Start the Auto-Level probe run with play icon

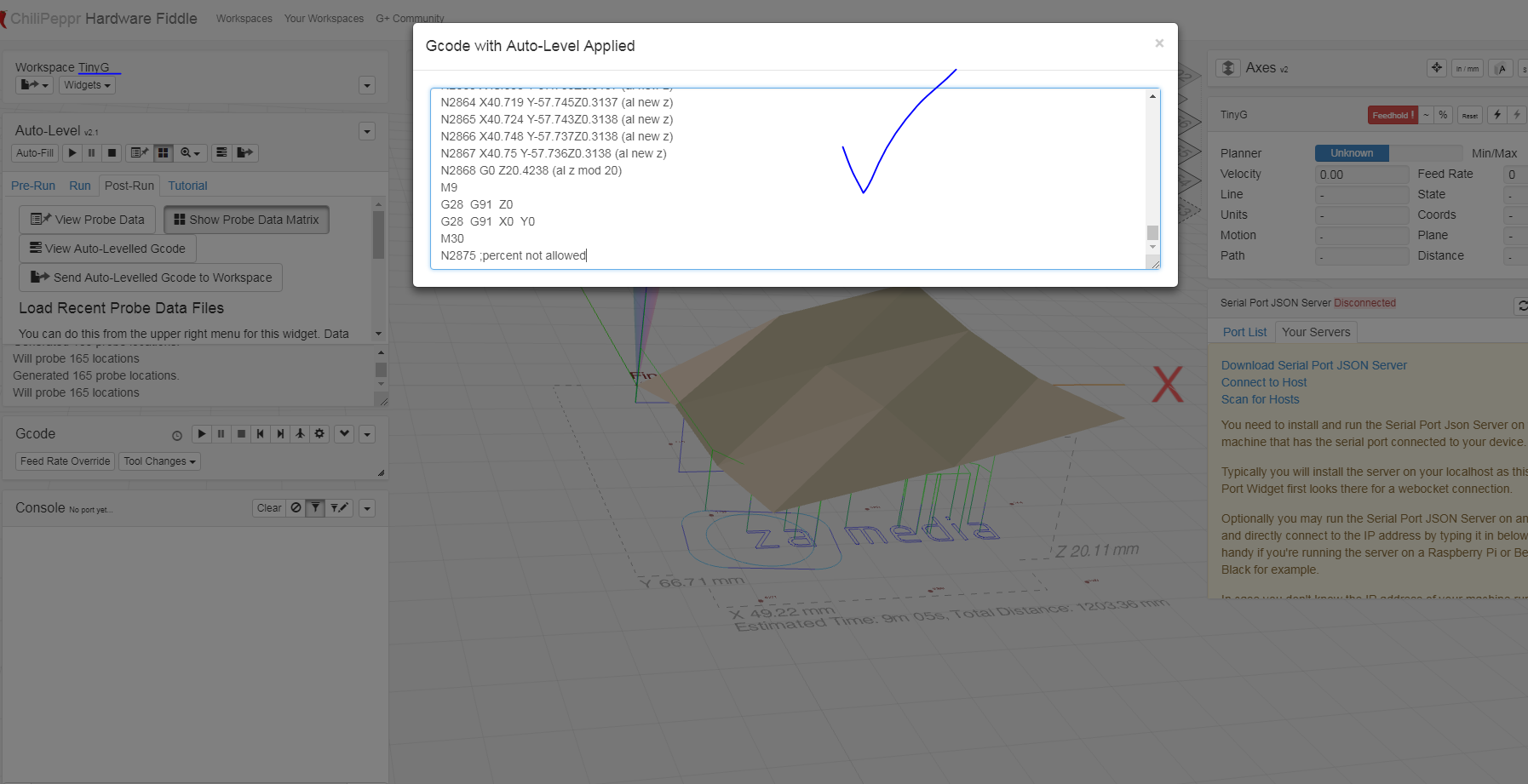72,153
